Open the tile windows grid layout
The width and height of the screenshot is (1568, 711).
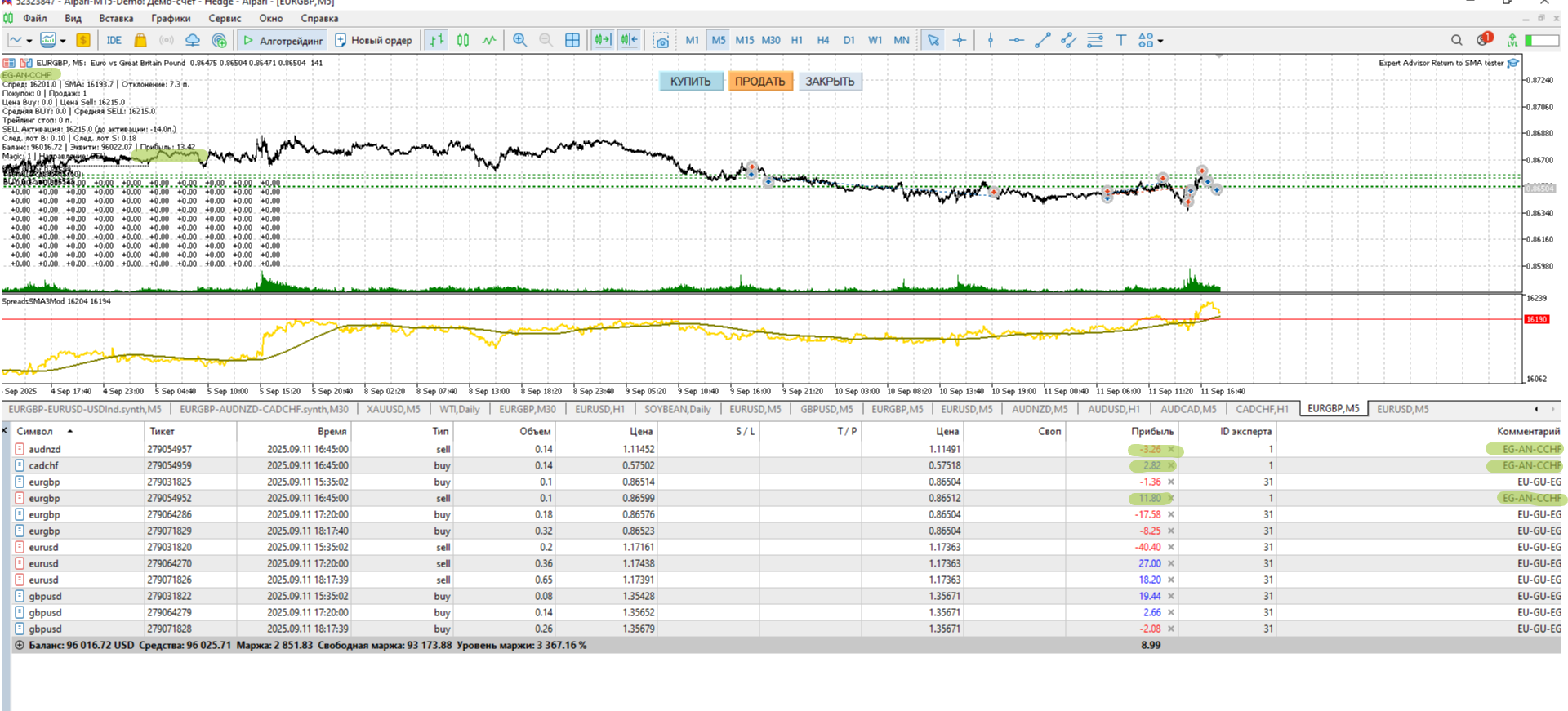click(572, 40)
